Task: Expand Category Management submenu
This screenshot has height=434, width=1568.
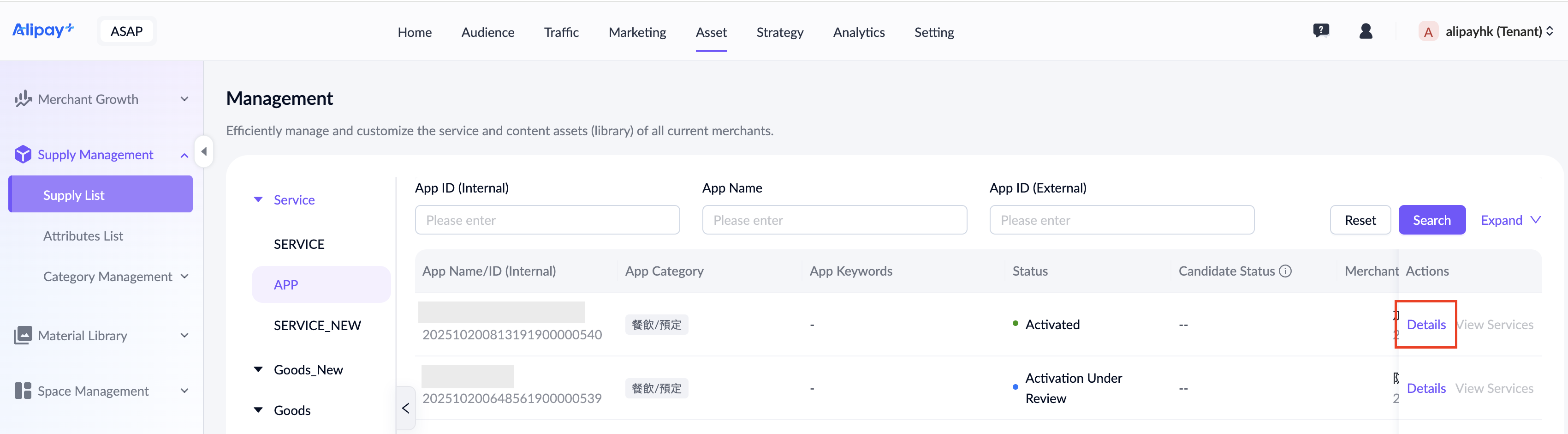Action: (x=184, y=276)
